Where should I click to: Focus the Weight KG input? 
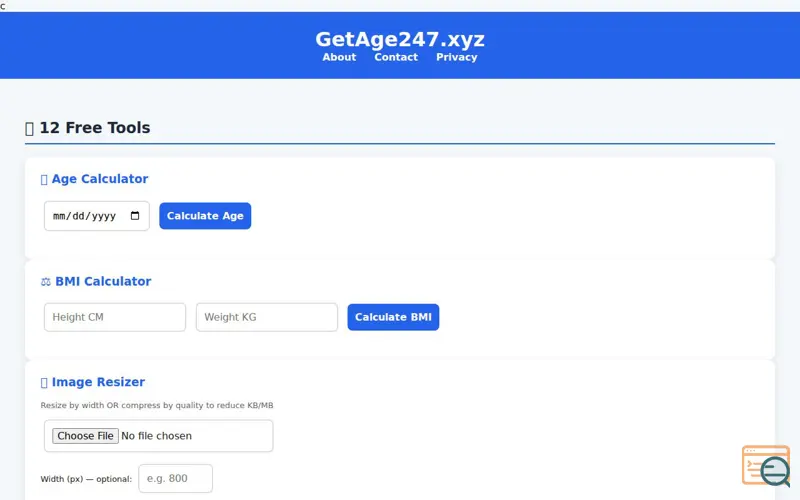[267, 317]
